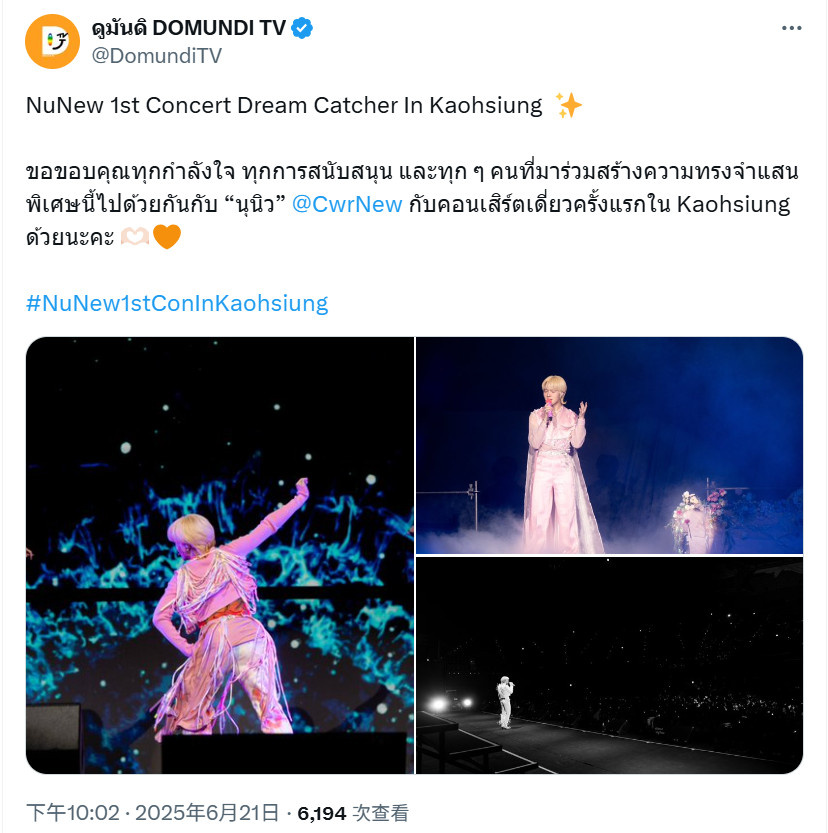The height and width of the screenshot is (833, 828).
Task: Click the 次查看 views label
Action: [380, 813]
